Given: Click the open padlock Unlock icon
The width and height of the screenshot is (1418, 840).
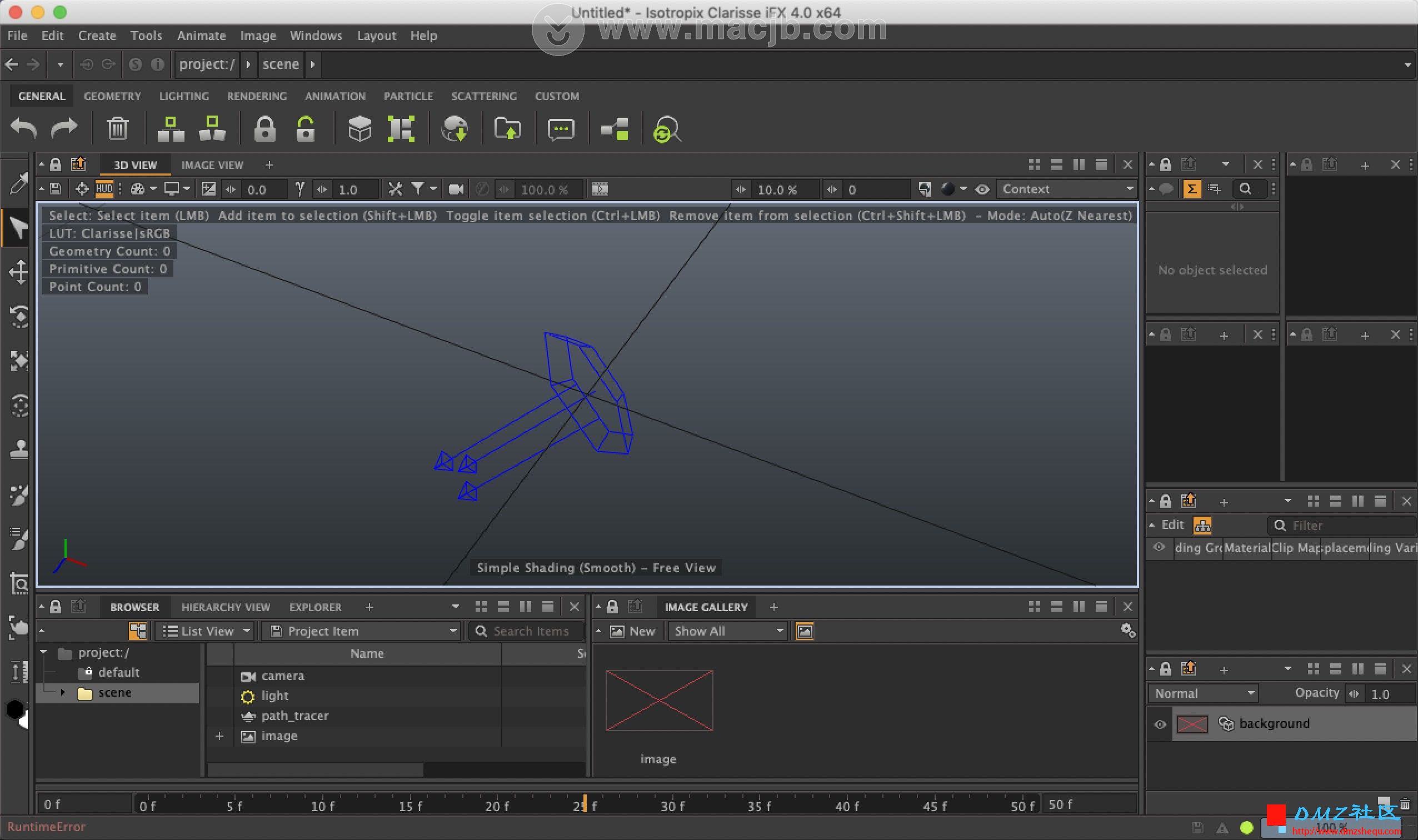Looking at the screenshot, I should click(x=306, y=129).
